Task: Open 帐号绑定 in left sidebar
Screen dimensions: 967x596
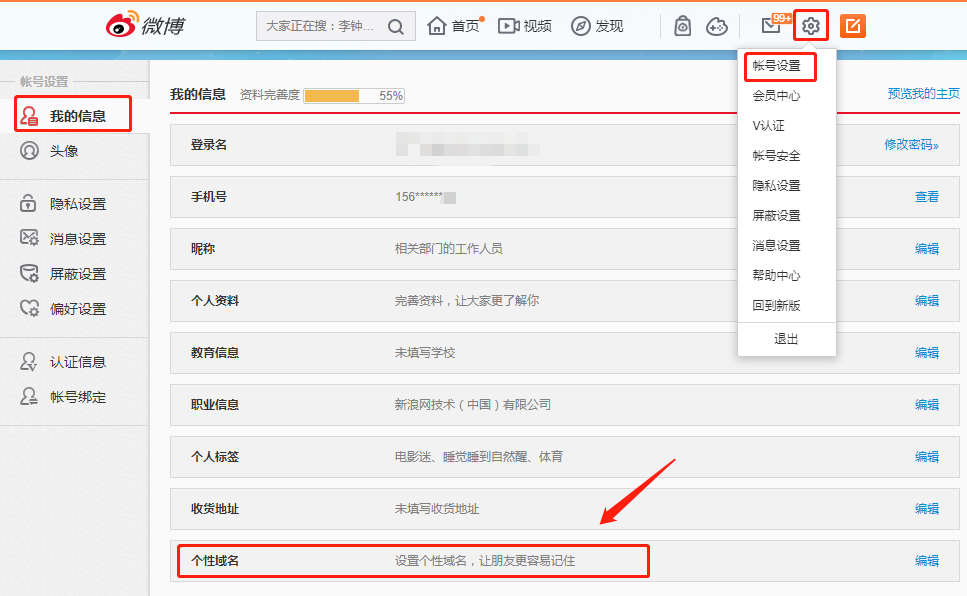Action: tap(77, 397)
